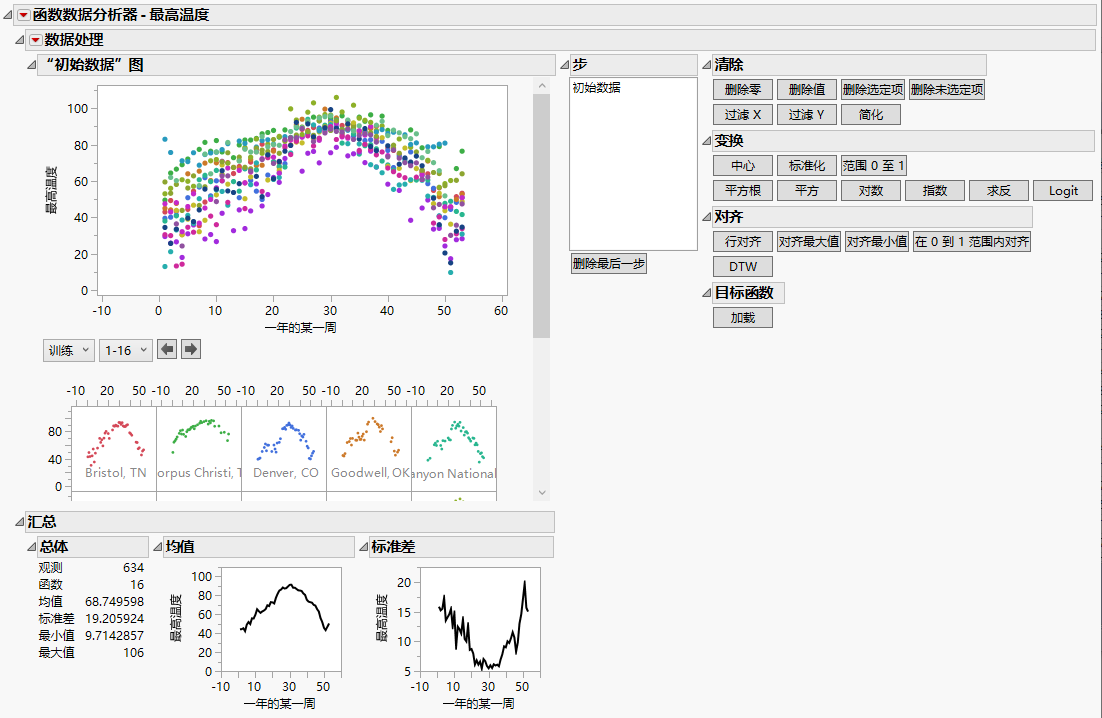Click the left arrow previous-page button
Image resolution: width=1102 pixels, height=718 pixels.
[168, 350]
